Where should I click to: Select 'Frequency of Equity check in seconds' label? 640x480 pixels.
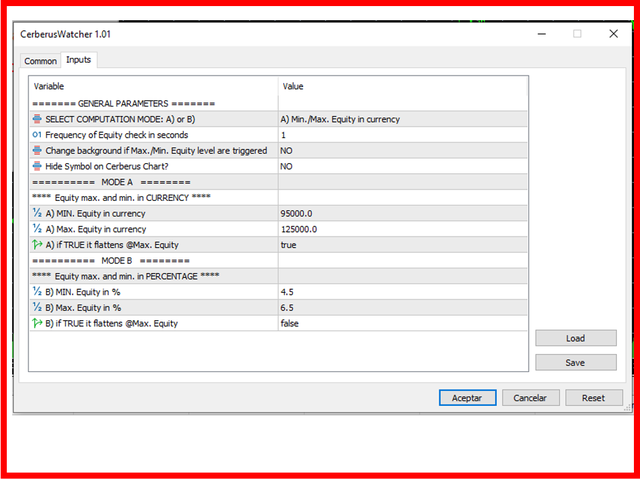117,135
